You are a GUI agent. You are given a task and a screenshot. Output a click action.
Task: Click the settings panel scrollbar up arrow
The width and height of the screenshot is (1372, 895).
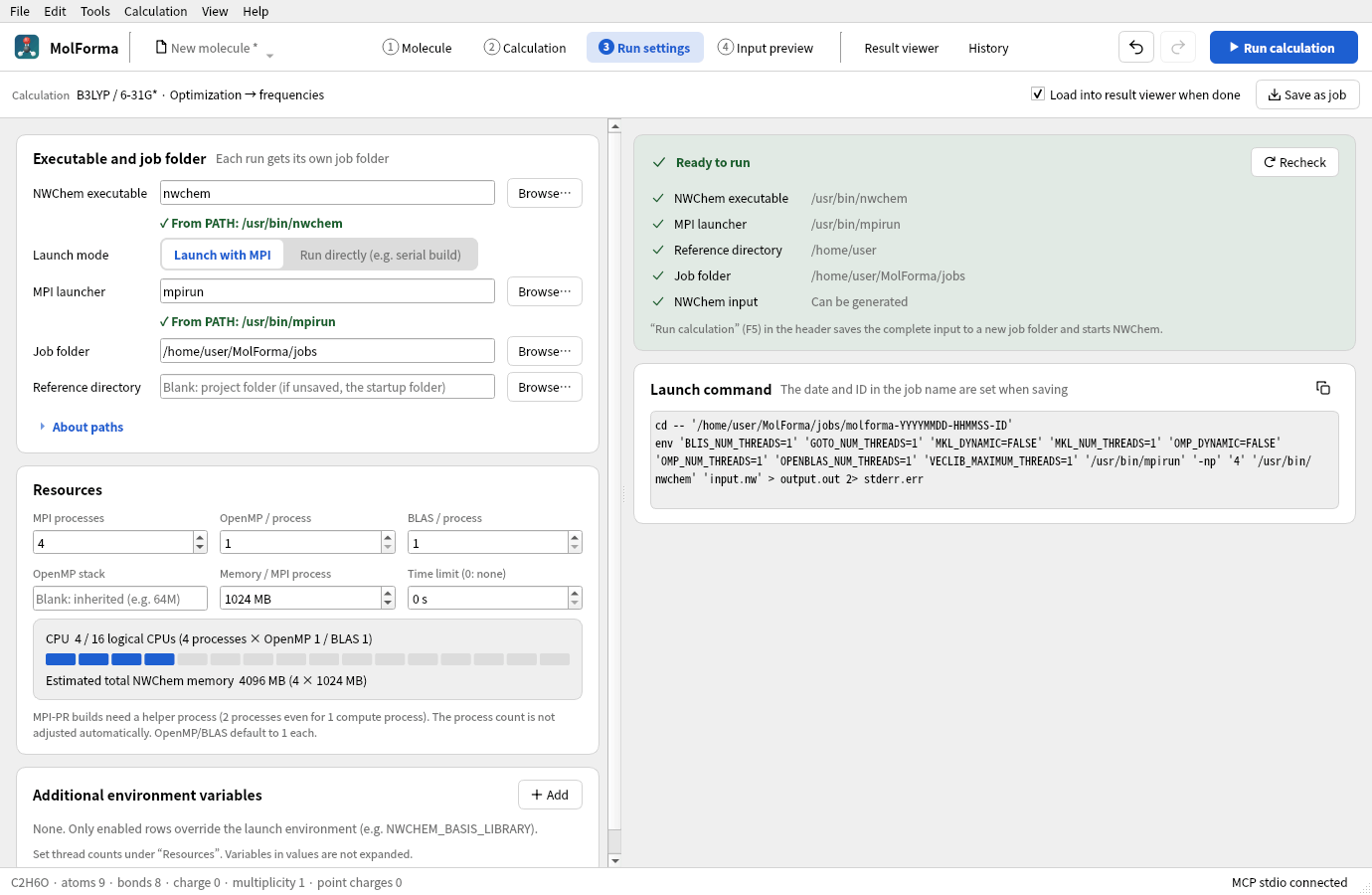point(614,126)
